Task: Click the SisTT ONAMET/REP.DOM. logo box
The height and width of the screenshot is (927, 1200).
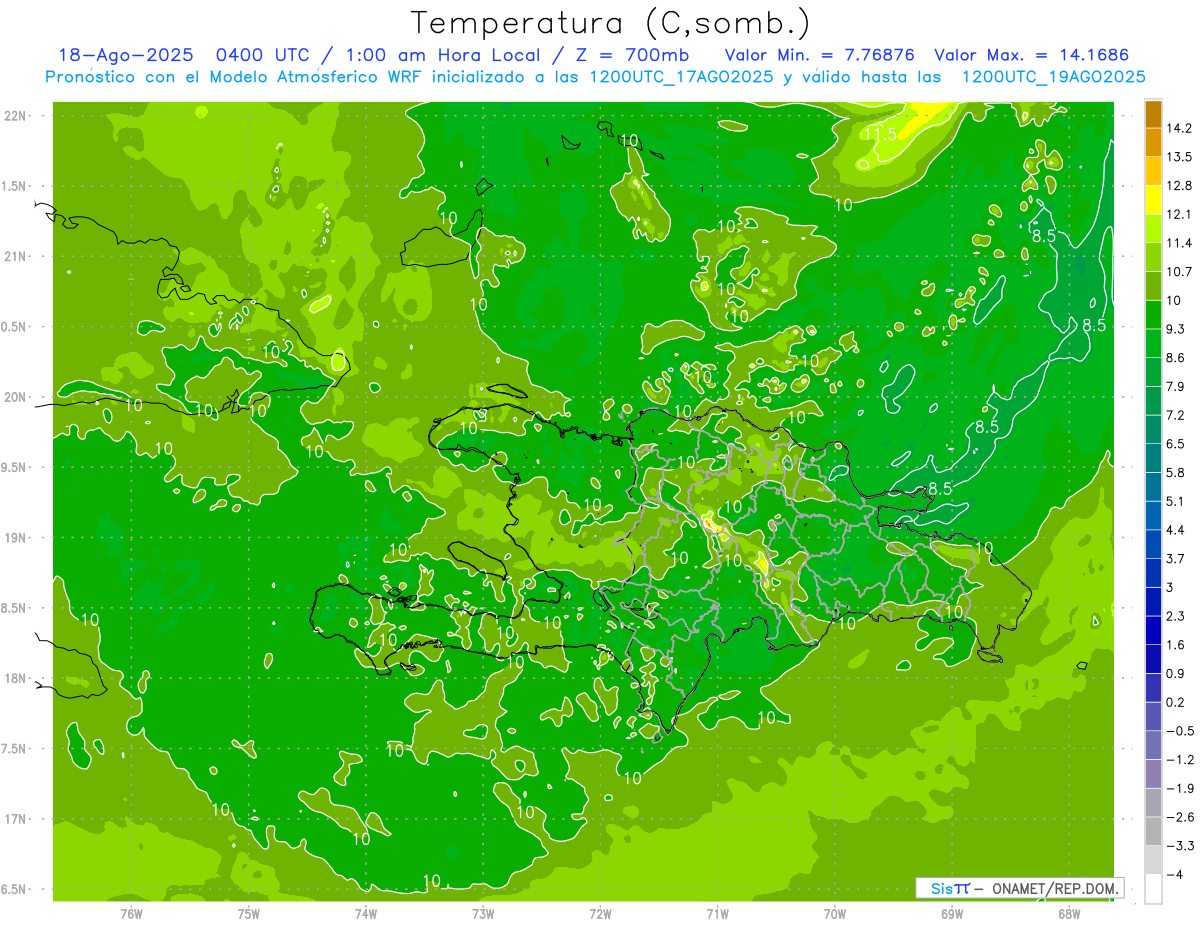Action: pos(1019,888)
